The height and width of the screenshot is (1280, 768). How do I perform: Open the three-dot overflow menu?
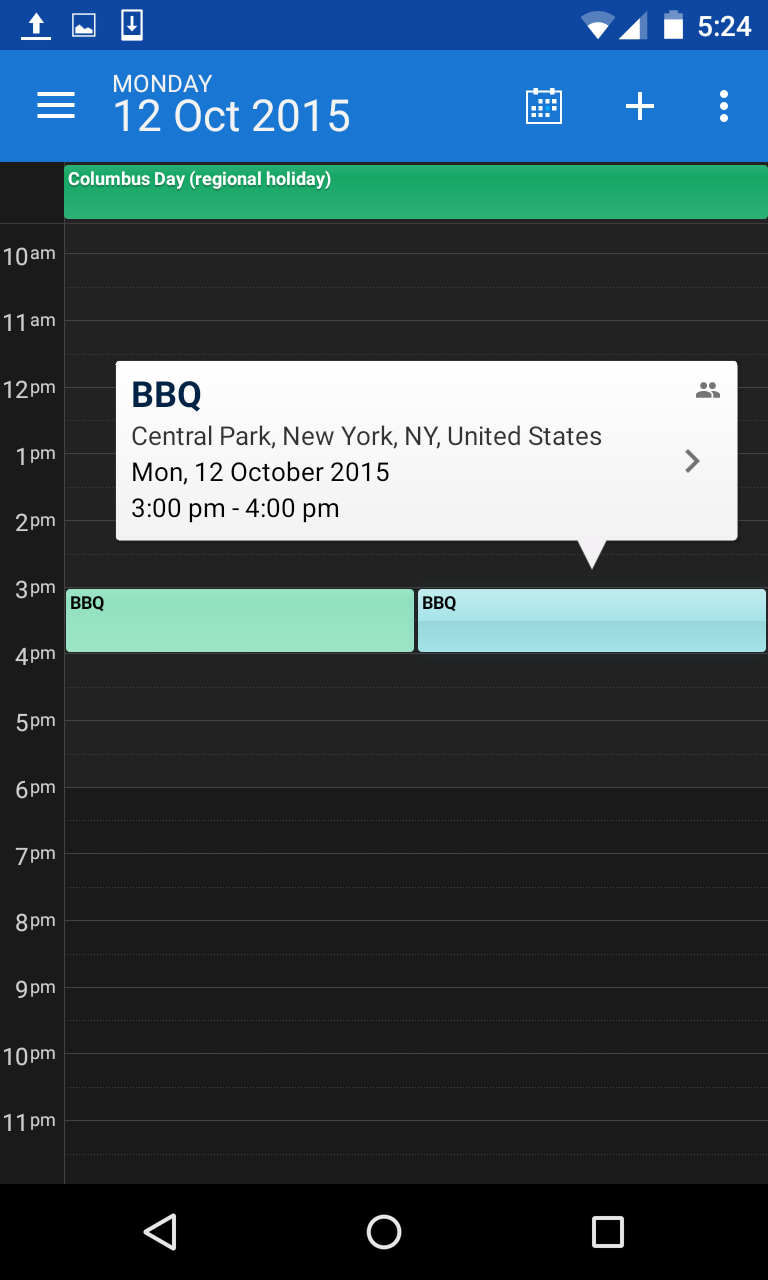click(x=723, y=106)
